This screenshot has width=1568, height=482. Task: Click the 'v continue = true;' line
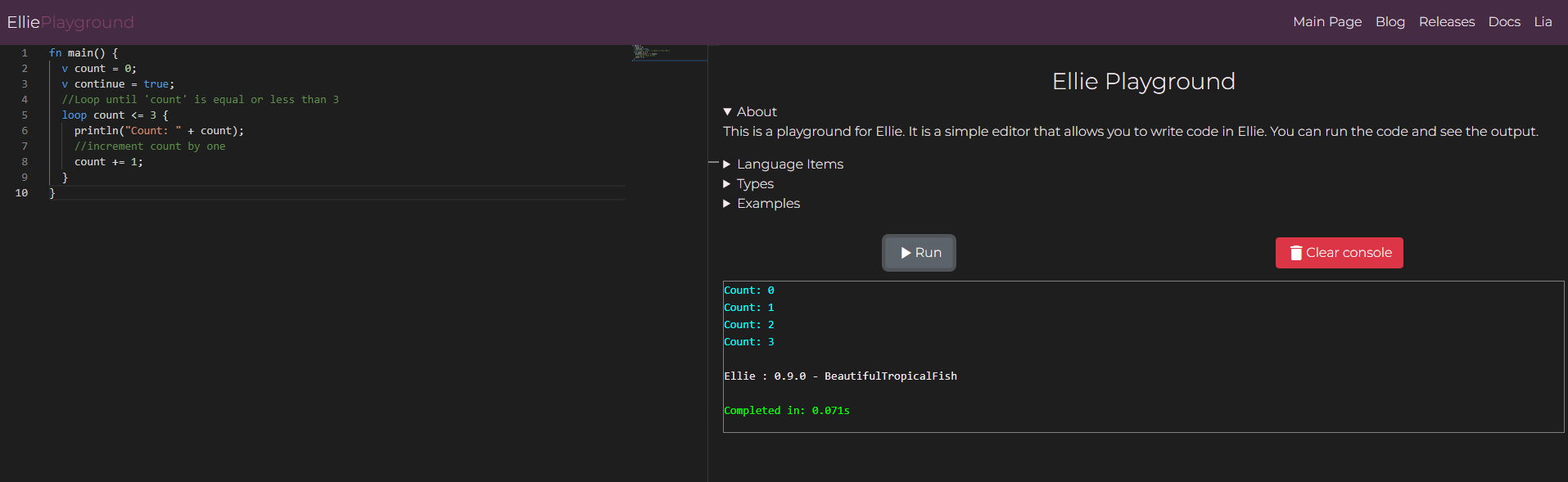coord(118,84)
